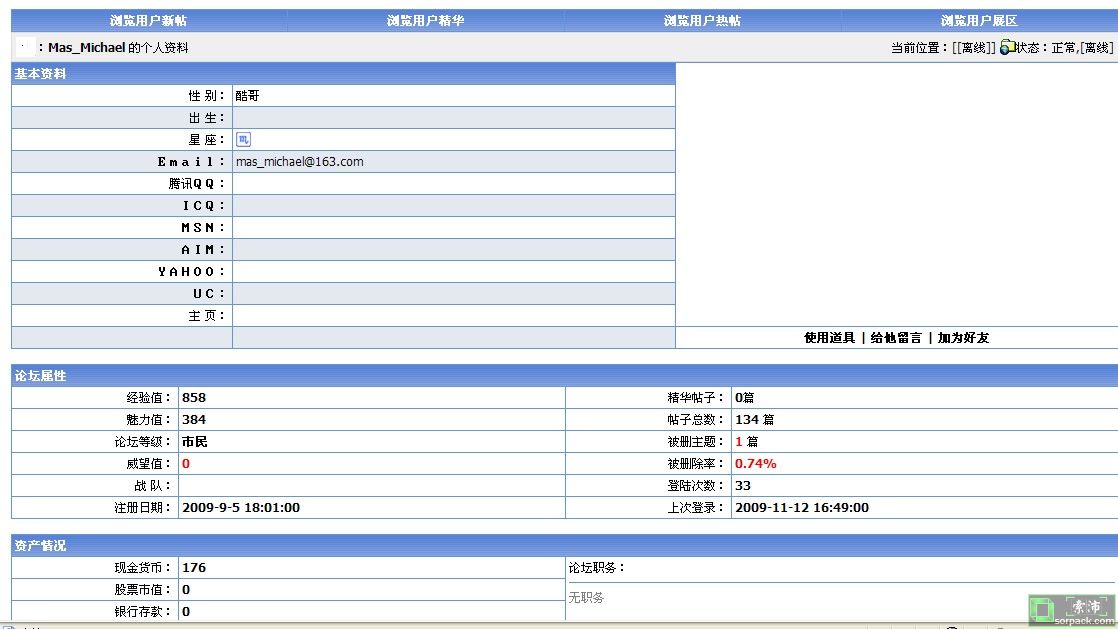Click 给他留言 to leave a message
1118x629 pixels.
pyautogui.click(x=896, y=338)
